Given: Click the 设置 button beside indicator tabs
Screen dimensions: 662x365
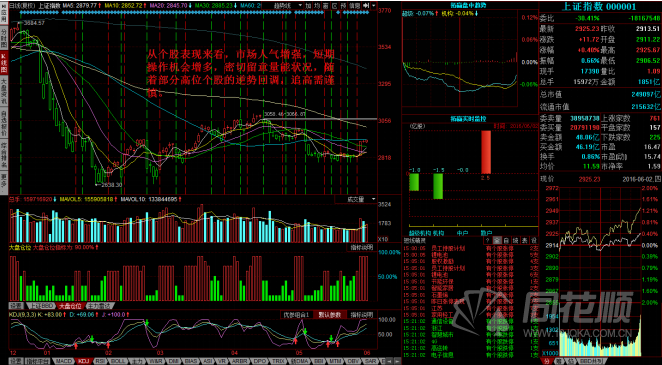Looking at the screenshot, I should 16,361.
